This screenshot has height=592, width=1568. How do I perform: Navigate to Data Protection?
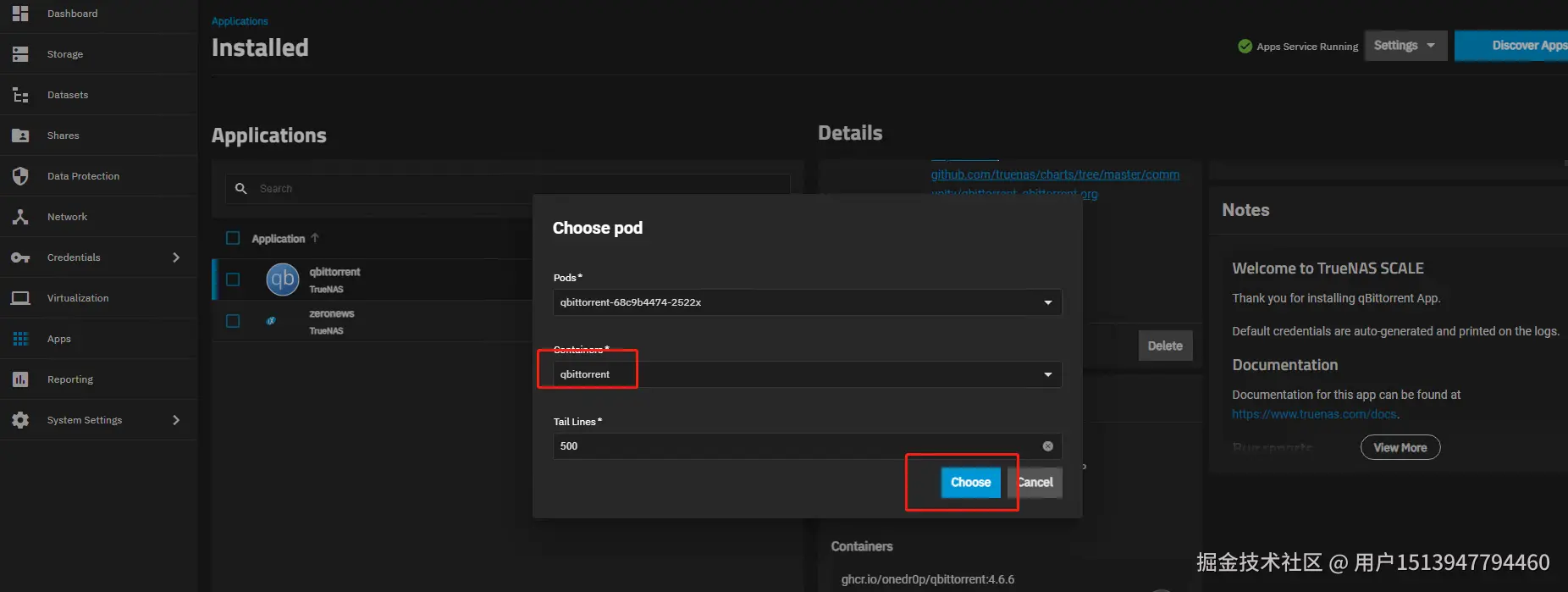[x=83, y=176]
